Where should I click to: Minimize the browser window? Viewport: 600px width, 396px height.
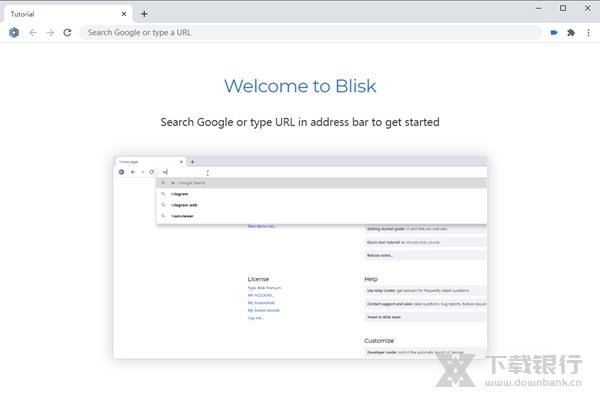pyautogui.click(x=538, y=8)
